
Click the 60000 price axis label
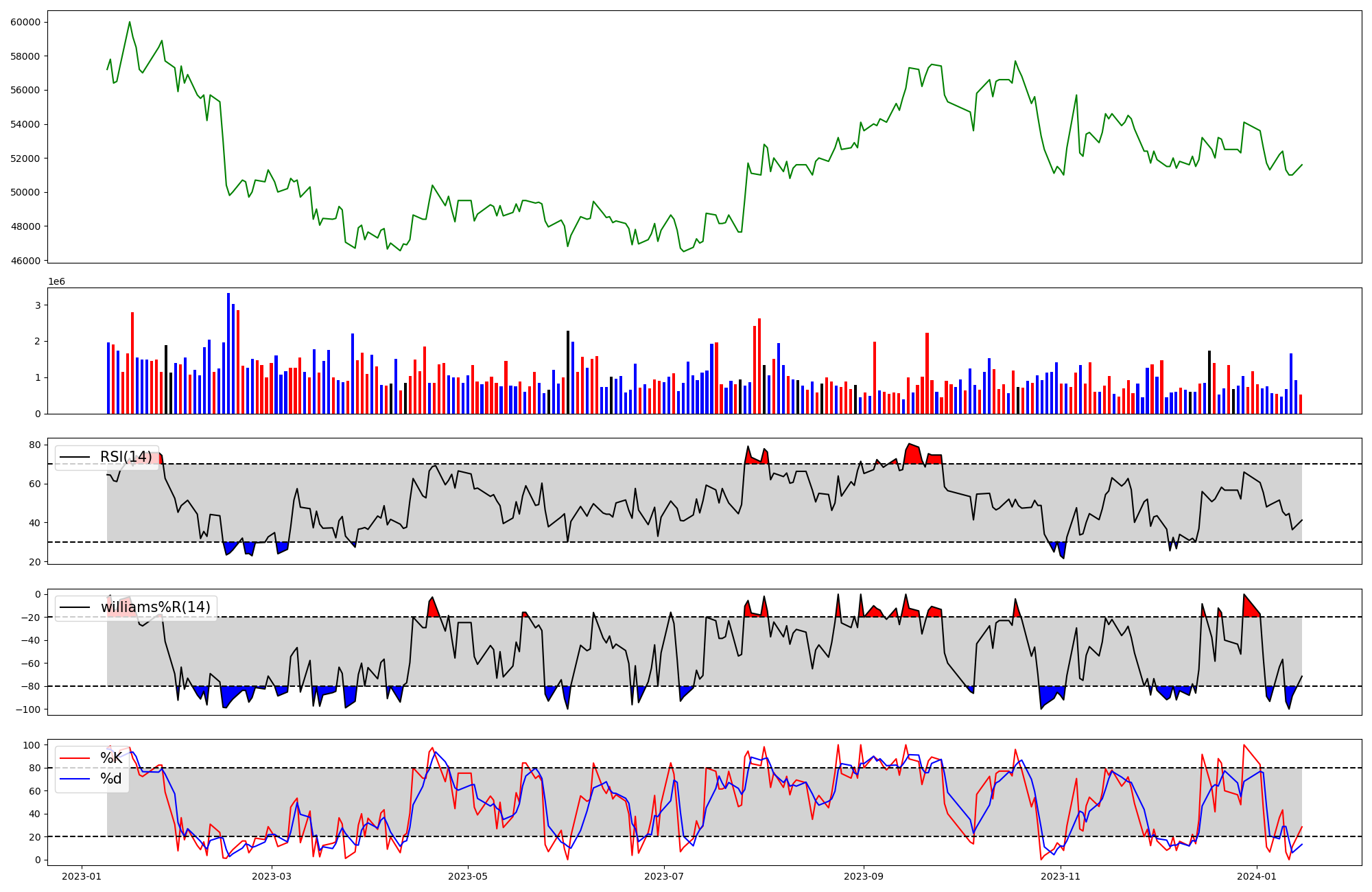(25, 22)
